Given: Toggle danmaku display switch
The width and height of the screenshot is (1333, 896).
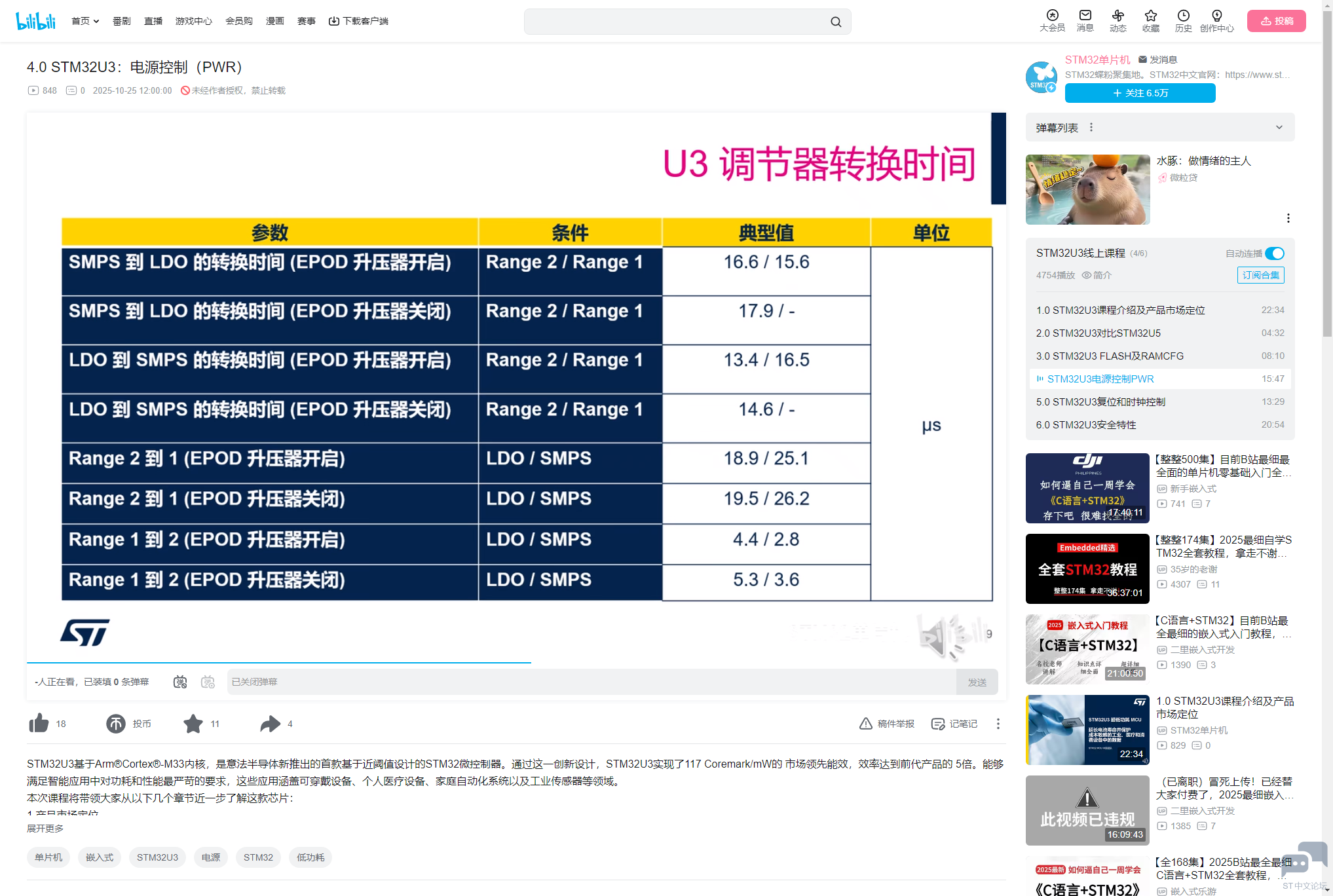Looking at the screenshot, I should pos(180,682).
